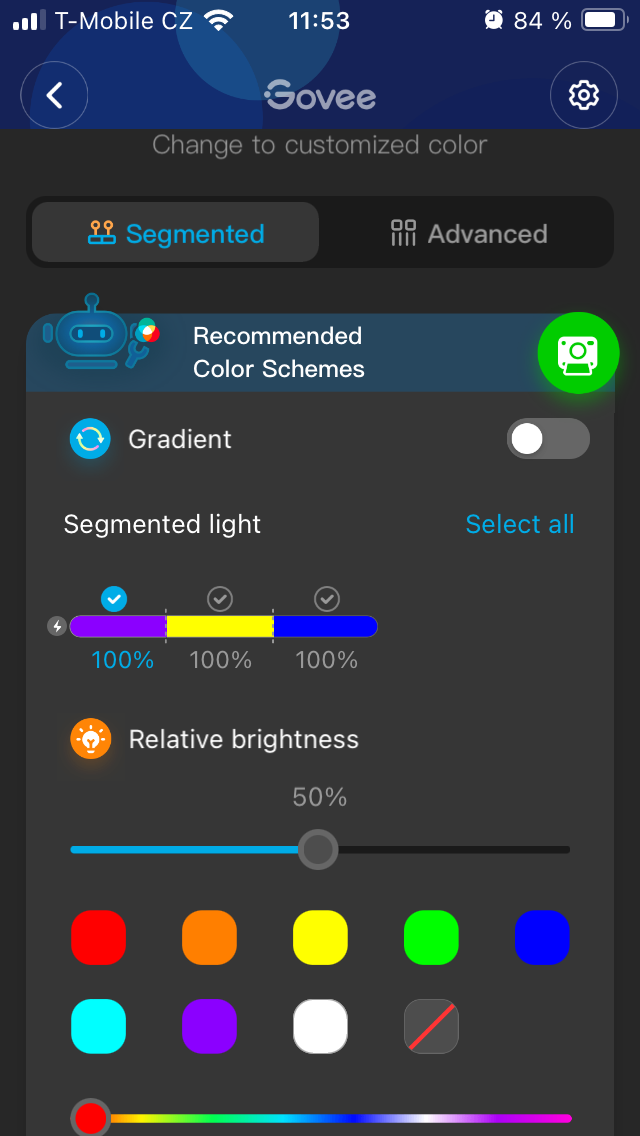Viewport: 640px width, 1136px height.
Task: Tap the green camera floating button
Action: pyautogui.click(x=578, y=353)
